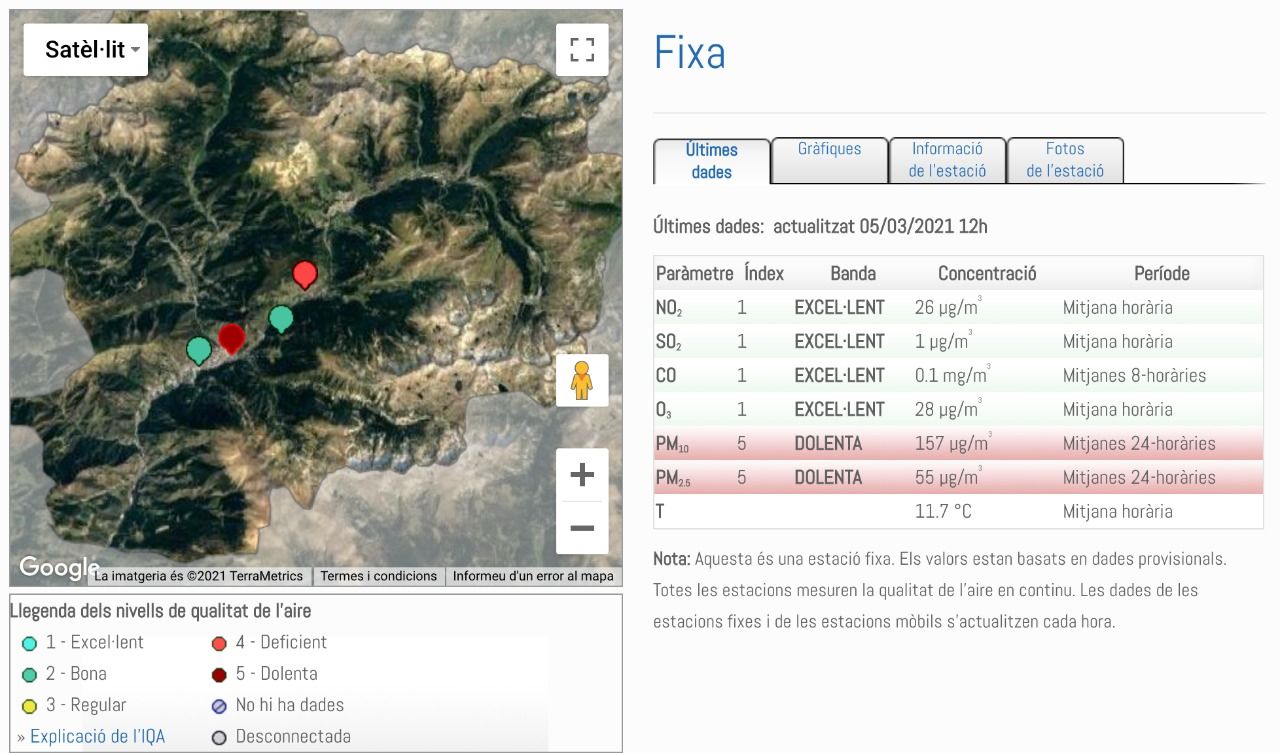Click the dark red 5 - Dolenta swatch
This screenshot has height=753, width=1280.
tap(219, 675)
